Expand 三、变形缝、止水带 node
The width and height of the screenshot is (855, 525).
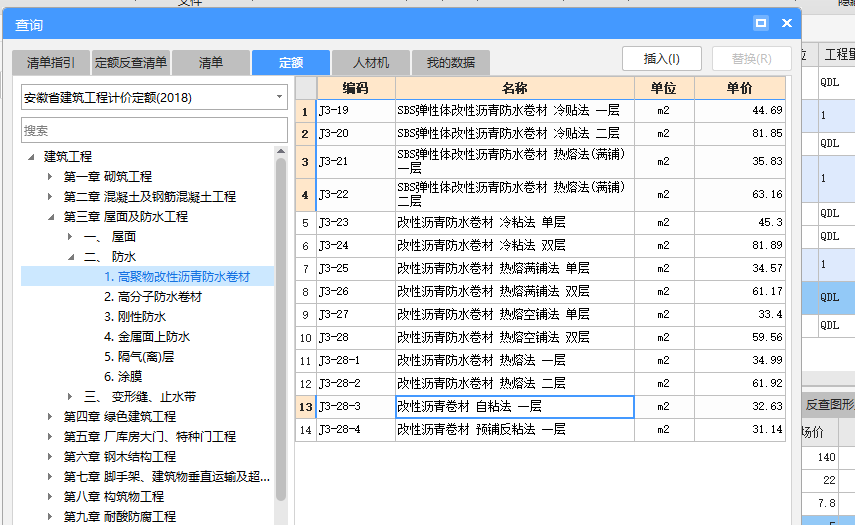pos(70,397)
